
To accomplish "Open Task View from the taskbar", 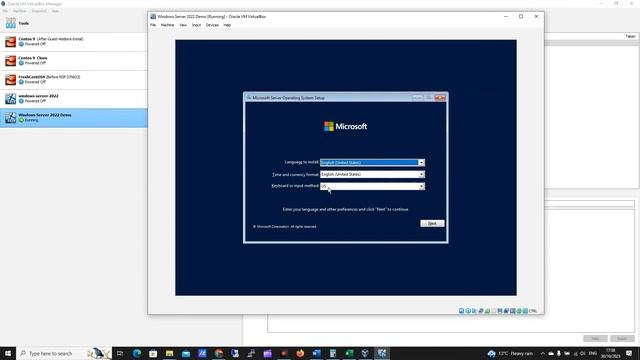I will pyautogui.click(x=120, y=353).
